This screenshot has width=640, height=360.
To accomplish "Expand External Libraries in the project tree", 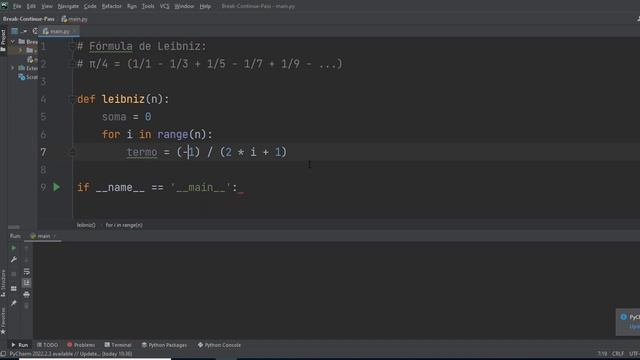I will click(13, 68).
